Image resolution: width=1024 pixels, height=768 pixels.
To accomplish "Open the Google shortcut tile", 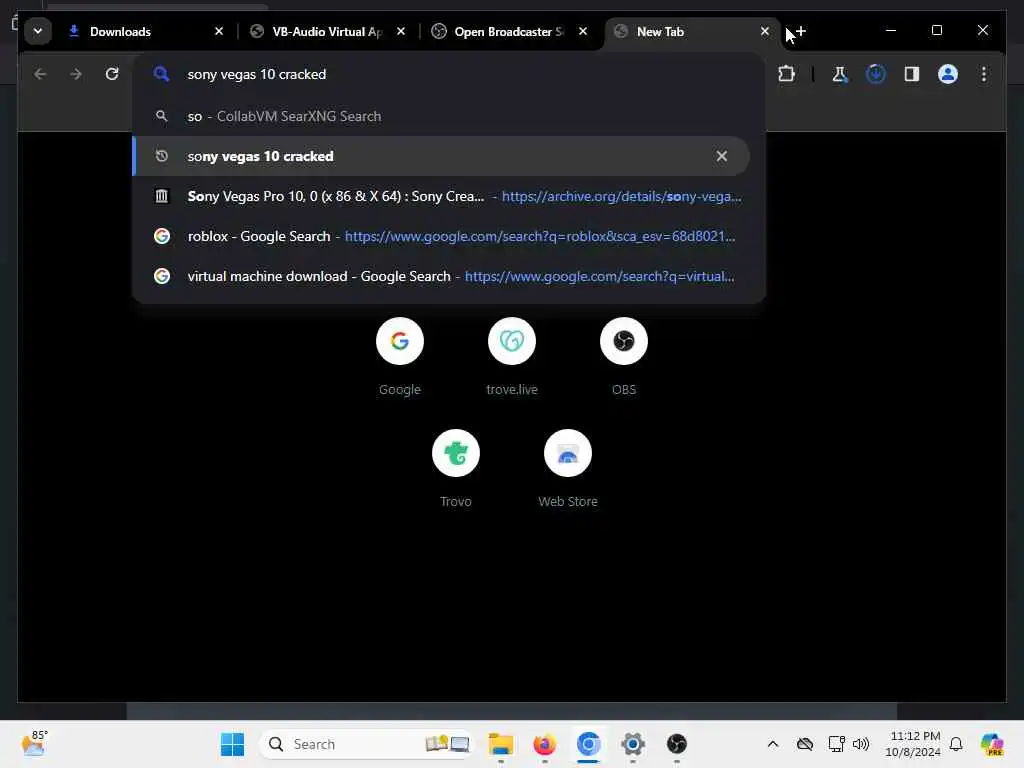I will [x=400, y=356].
